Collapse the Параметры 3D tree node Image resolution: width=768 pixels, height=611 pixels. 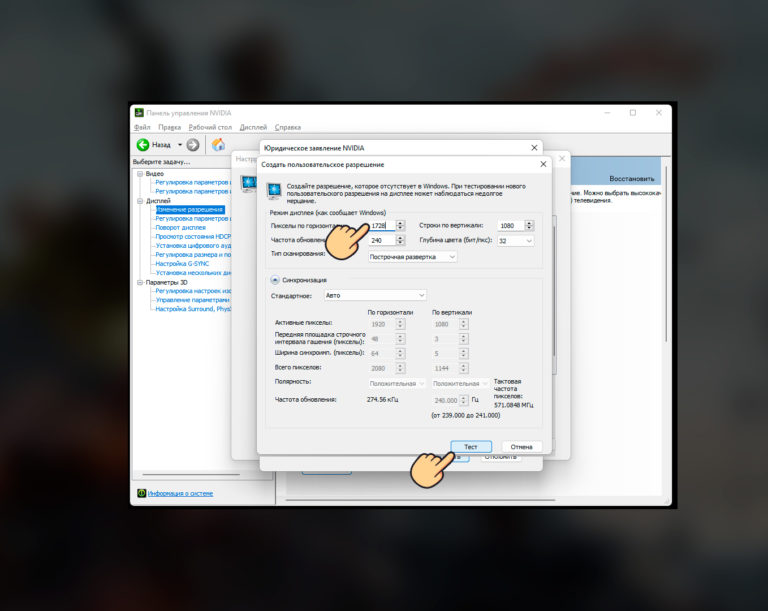coord(140,282)
